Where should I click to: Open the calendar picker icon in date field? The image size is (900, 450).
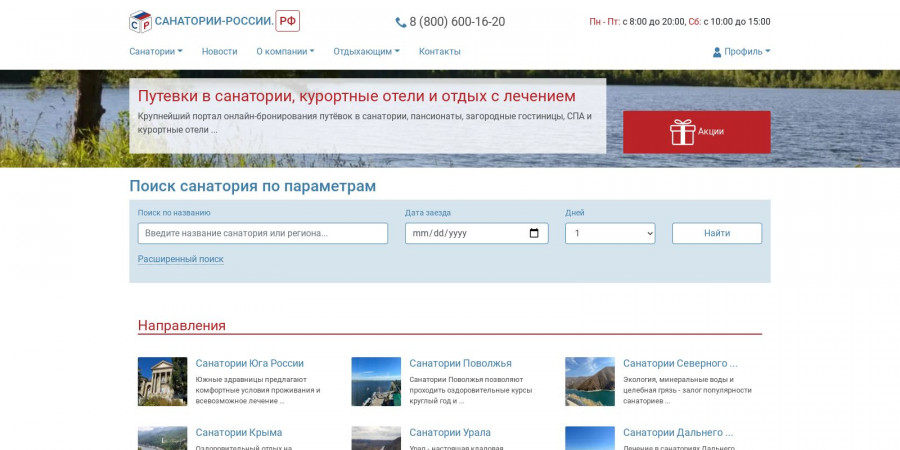(534, 234)
